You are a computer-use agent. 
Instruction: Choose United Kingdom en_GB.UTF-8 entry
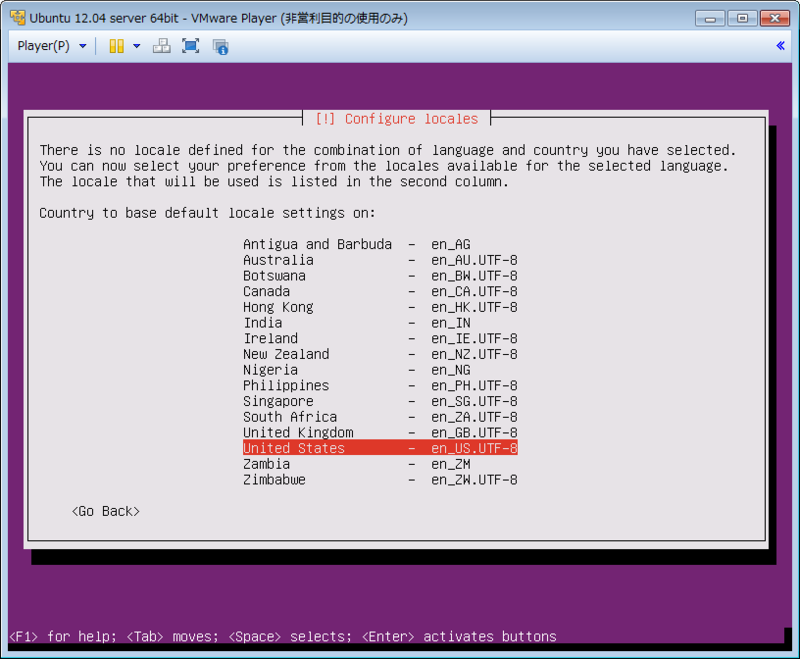[380, 433]
